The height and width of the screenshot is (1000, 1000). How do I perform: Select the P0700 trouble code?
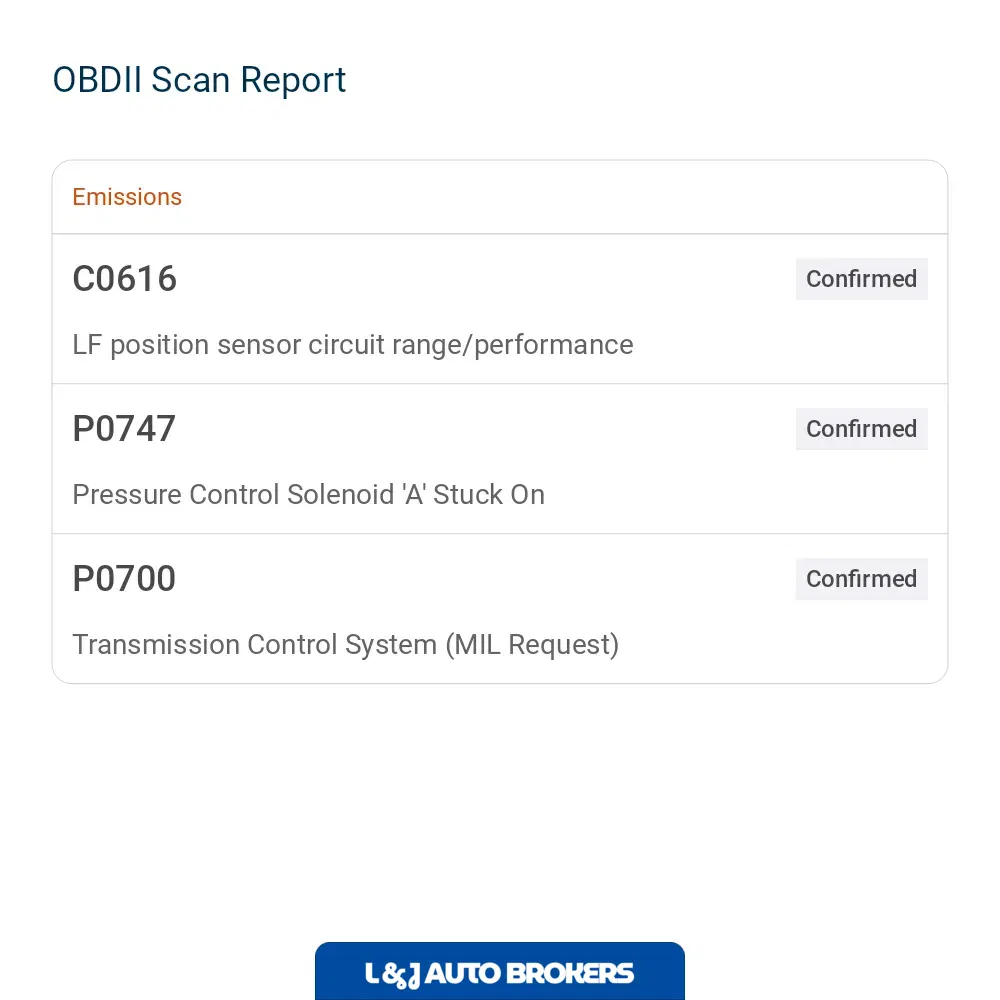tap(124, 578)
